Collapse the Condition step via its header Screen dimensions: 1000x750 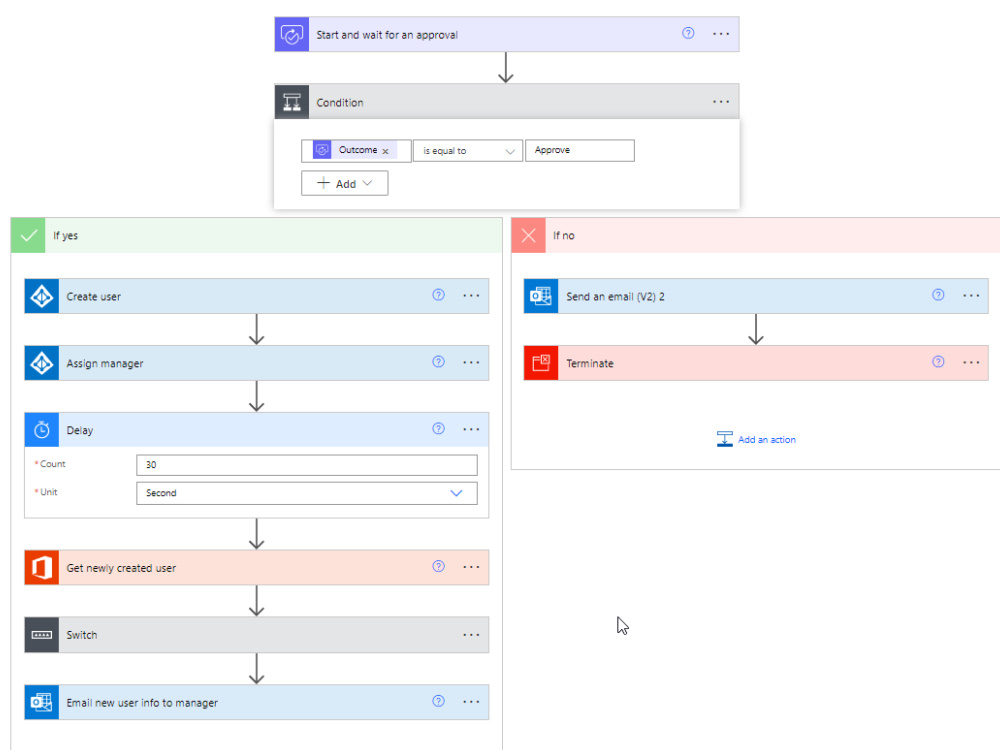506,102
